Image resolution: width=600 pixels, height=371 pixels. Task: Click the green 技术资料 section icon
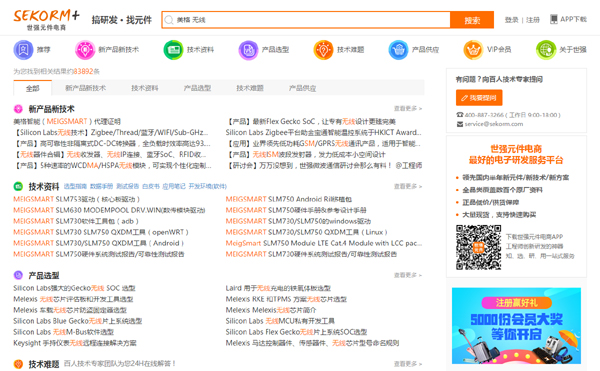(x=18, y=186)
